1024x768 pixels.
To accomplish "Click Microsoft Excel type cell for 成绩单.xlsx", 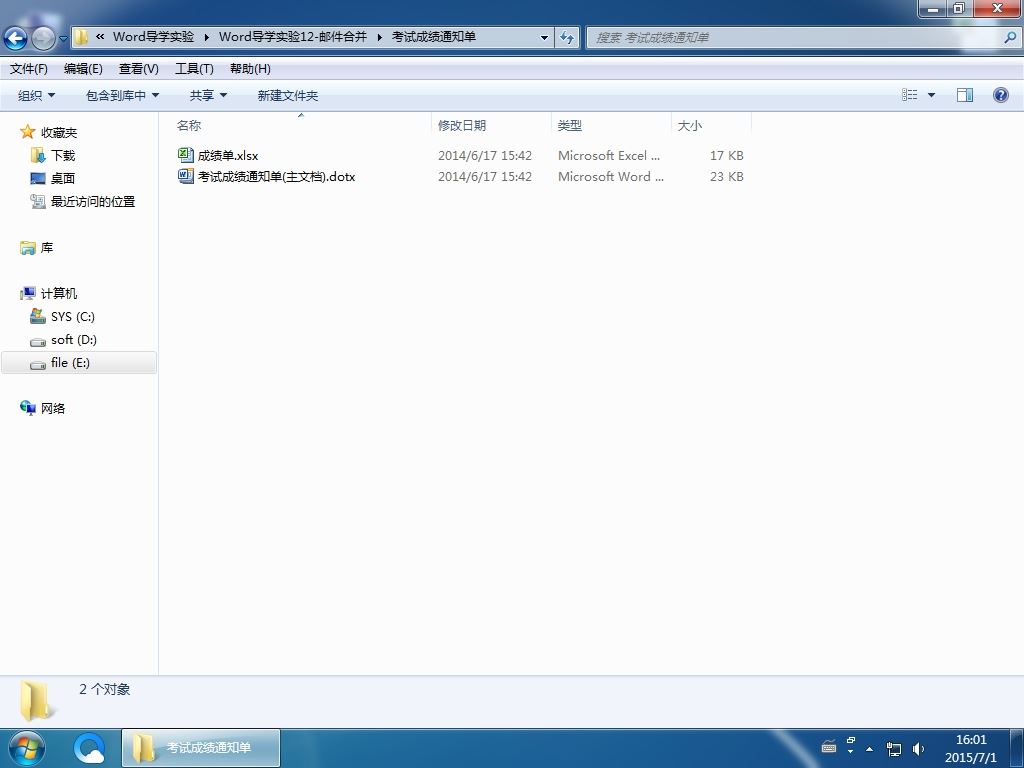I will tap(609, 155).
